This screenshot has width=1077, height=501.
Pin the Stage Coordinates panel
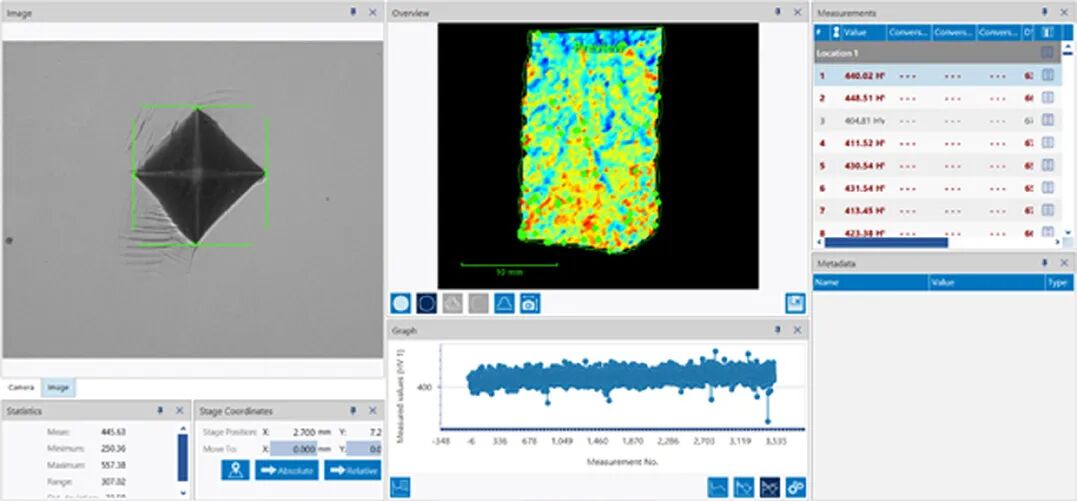point(353,410)
